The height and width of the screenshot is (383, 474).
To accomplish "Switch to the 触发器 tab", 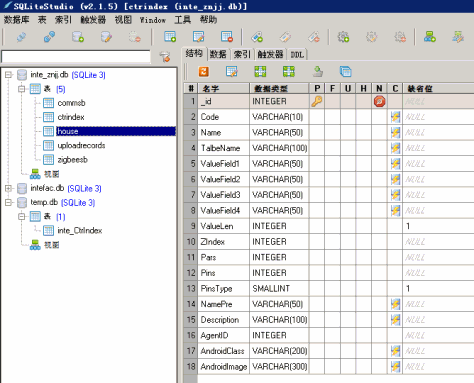I will [270, 54].
